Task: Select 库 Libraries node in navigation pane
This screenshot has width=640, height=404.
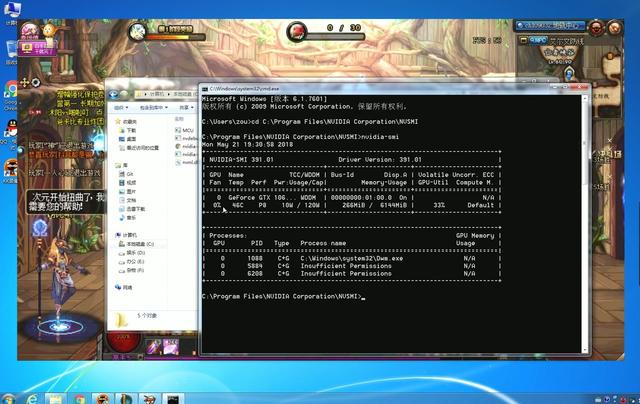Action: coord(122,165)
